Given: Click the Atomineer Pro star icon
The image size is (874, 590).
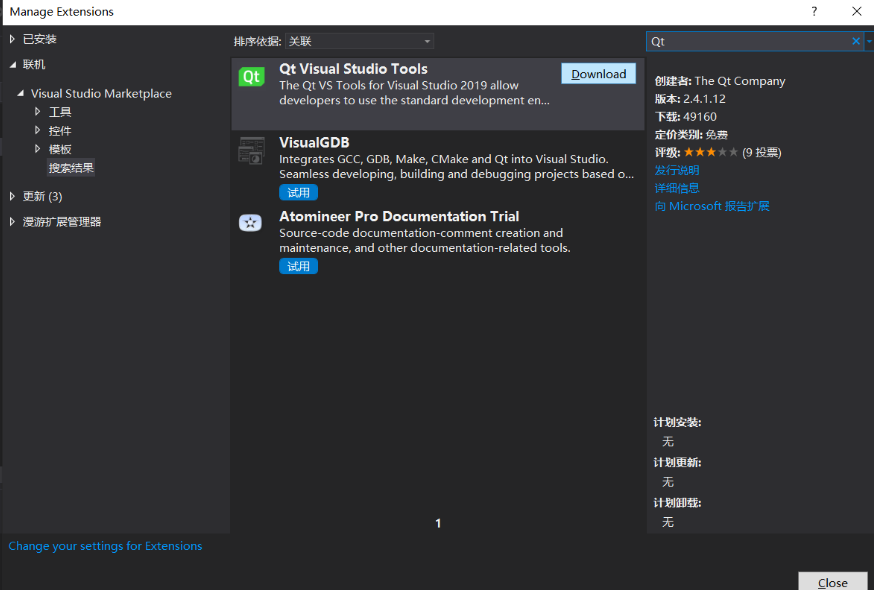Looking at the screenshot, I should [x=250, y=223].
